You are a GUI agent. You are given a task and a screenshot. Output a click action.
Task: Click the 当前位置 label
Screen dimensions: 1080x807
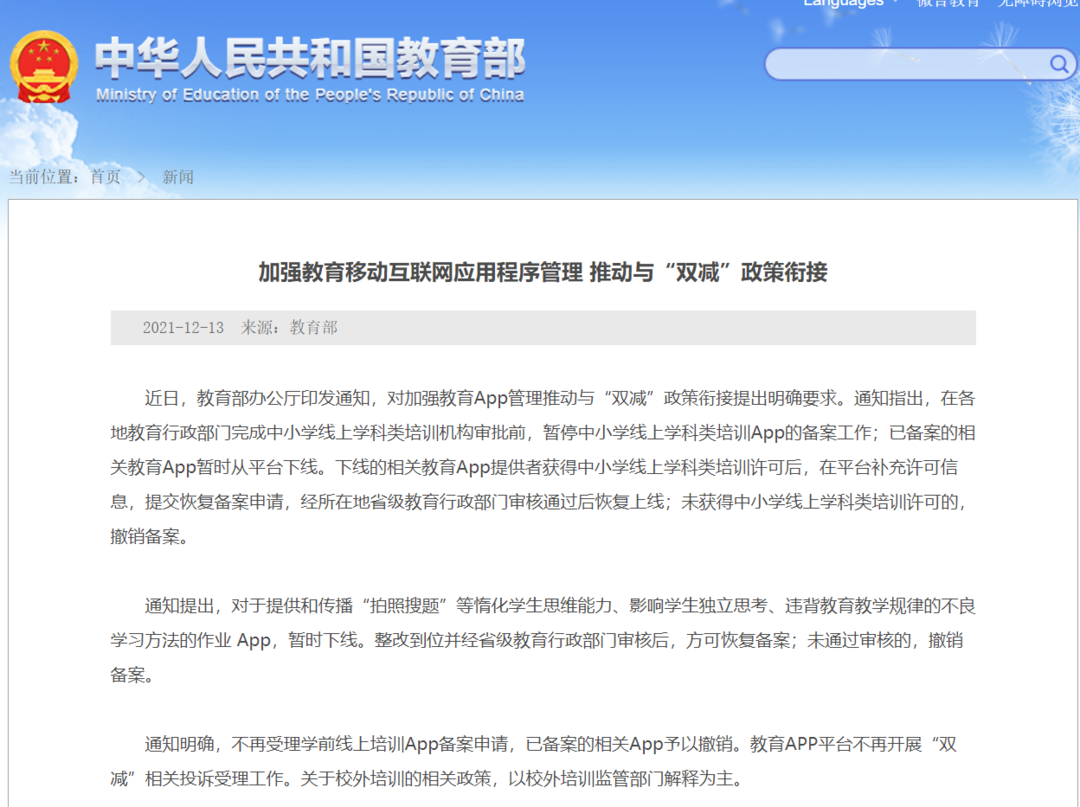(44, 177)
